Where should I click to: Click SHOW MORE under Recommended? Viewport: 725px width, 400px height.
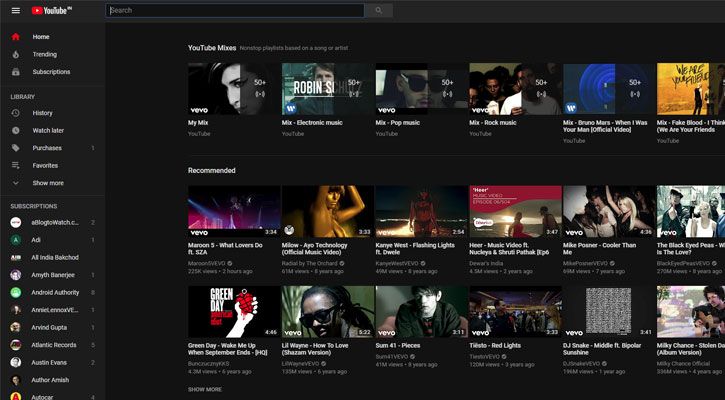(x=205, y=389)
